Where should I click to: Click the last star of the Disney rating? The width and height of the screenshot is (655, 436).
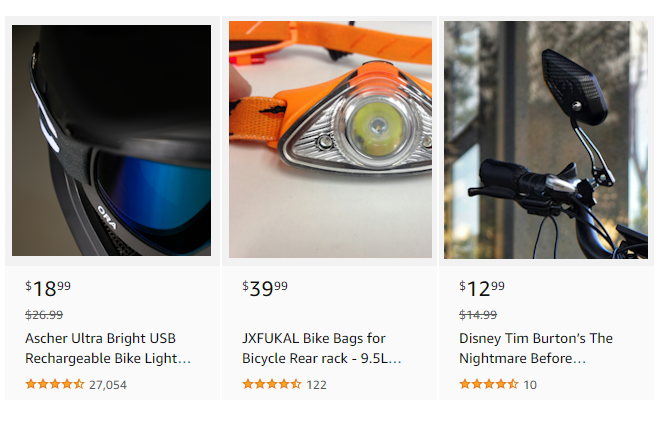click(512, 384)
